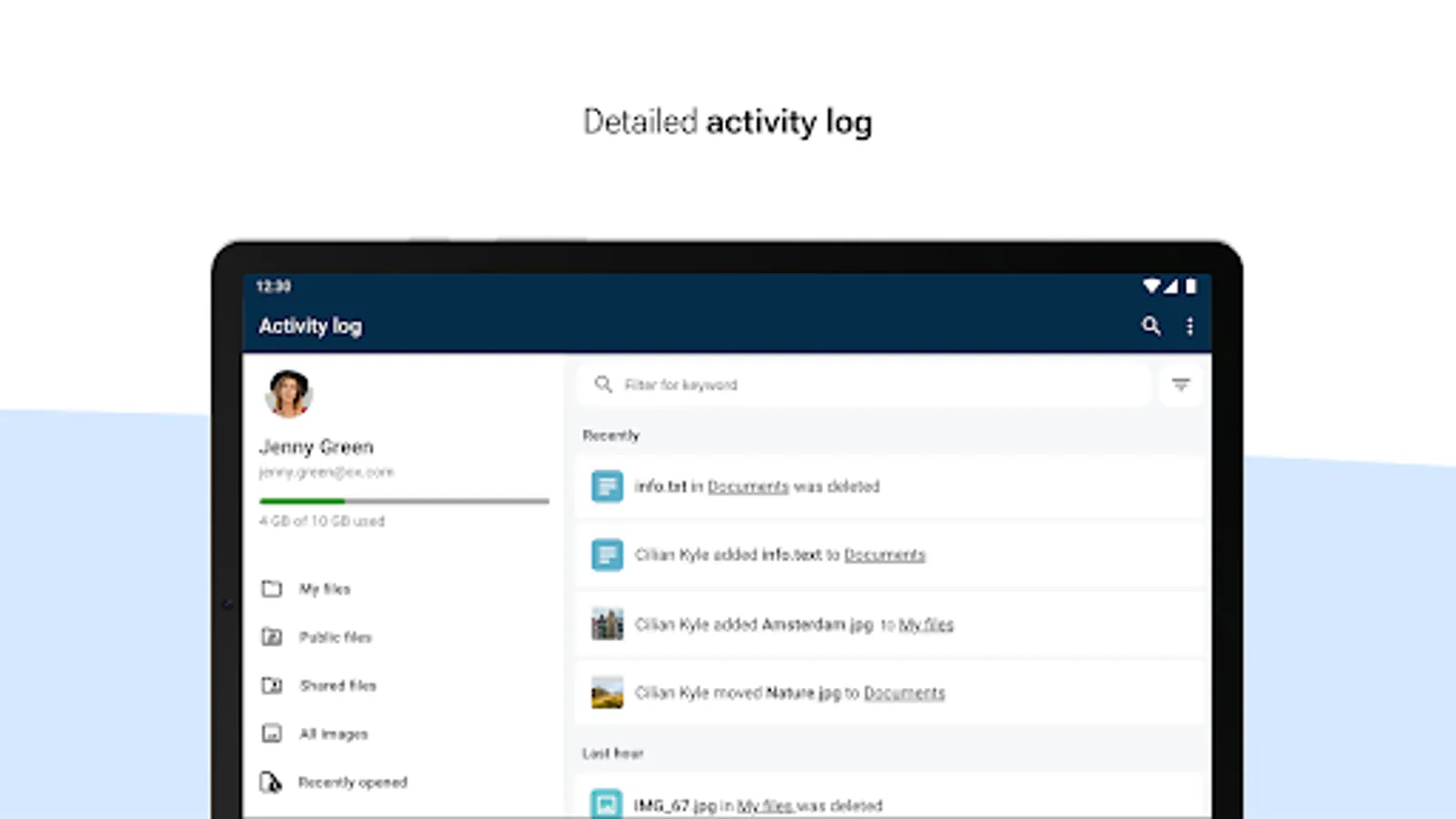Click the Activity log title
Viewport: 1456px width, 819px height.
pos(310,326)
